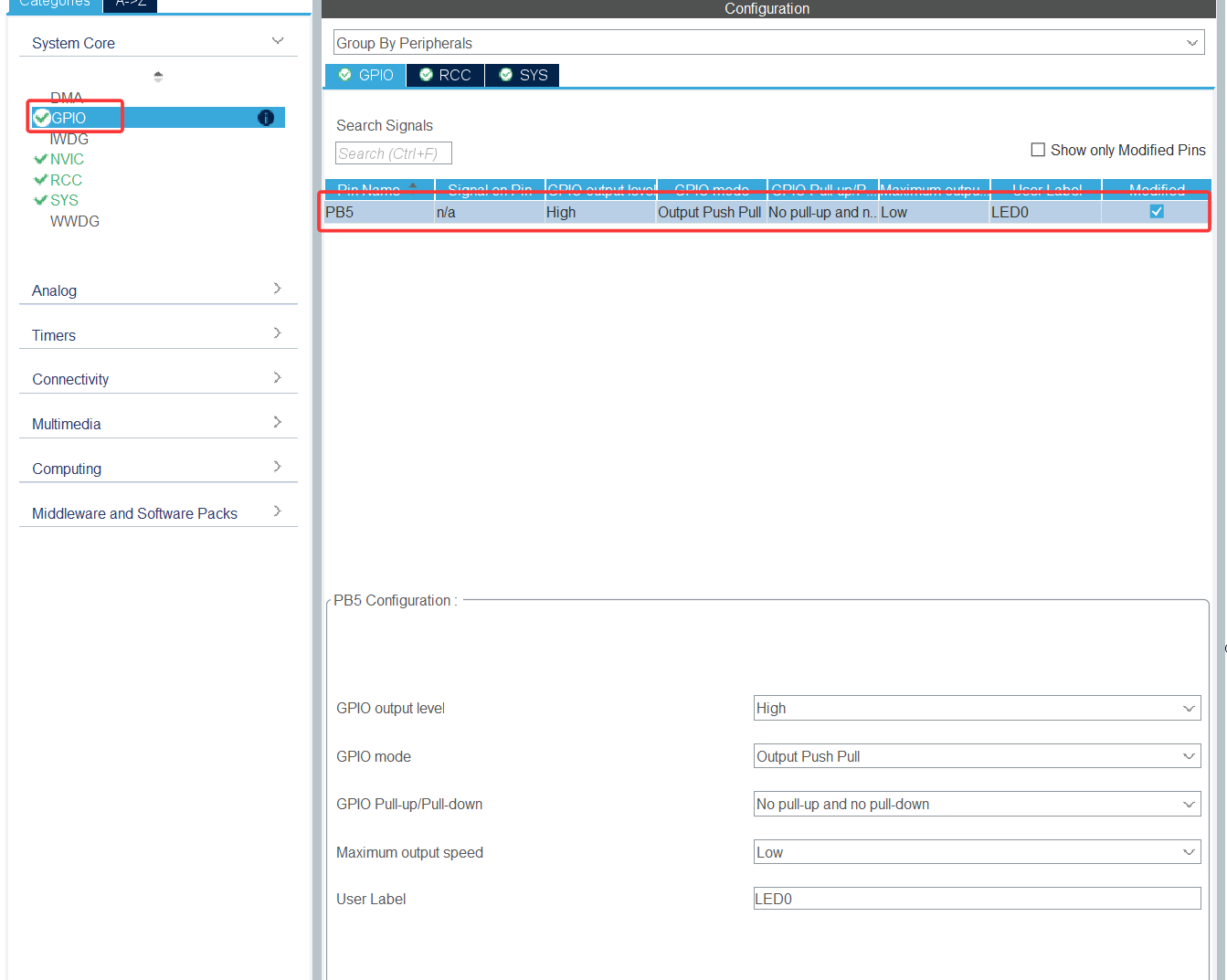1227x980 pixels.
Task: Expand the Timers category
Action: click(x=278, y=333)
